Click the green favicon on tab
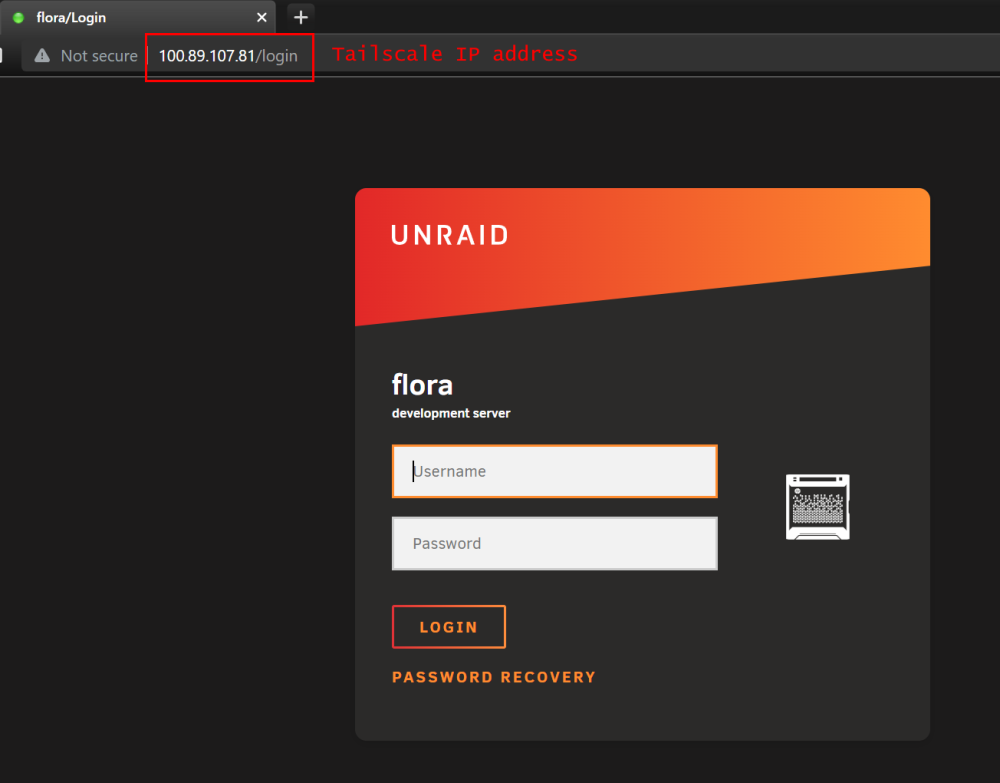Screen dimensions: 1000x783 coord(18,18)
